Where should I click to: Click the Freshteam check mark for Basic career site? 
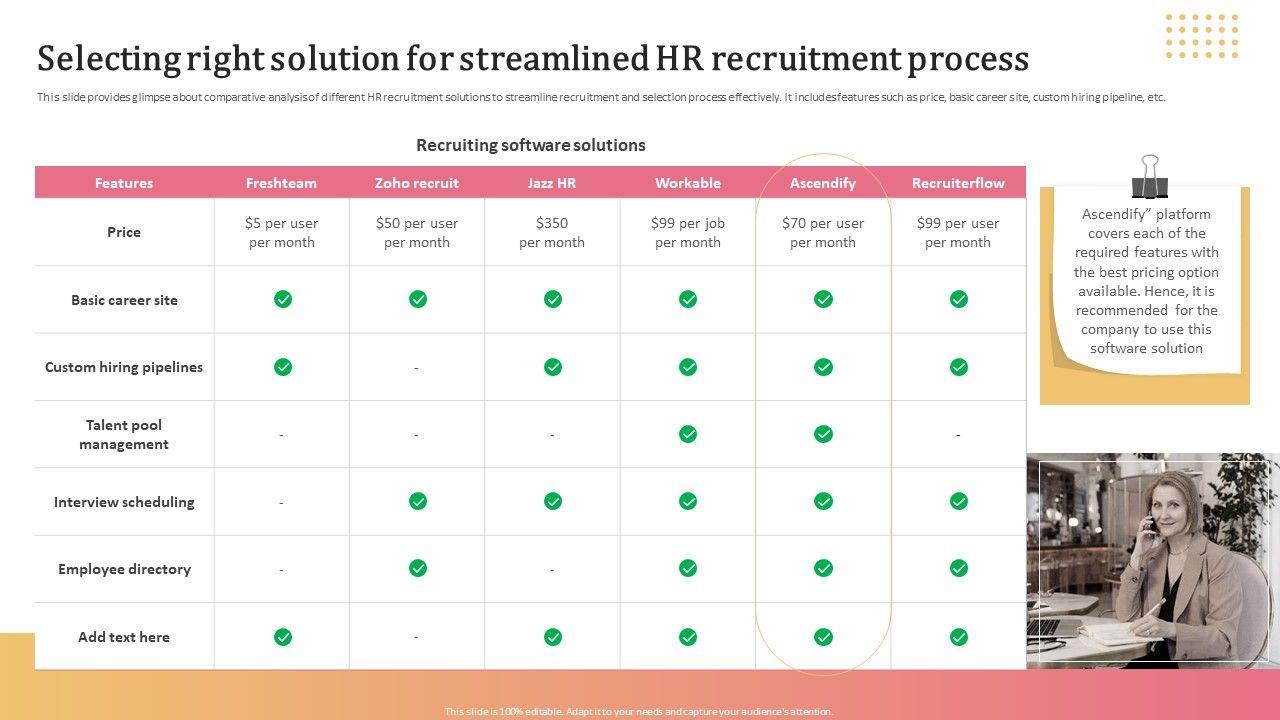283,299
